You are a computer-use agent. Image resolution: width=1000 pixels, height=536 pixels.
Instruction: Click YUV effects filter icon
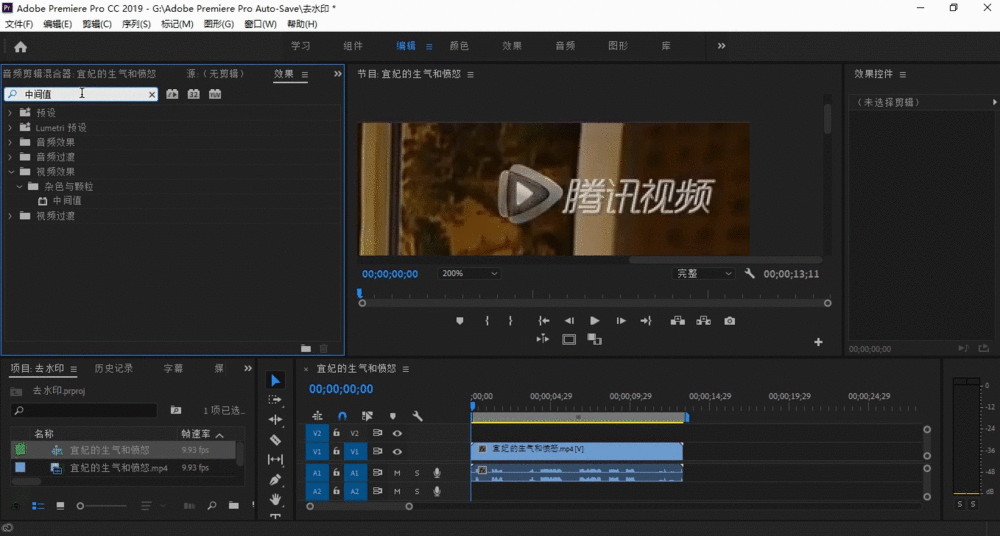215,94
